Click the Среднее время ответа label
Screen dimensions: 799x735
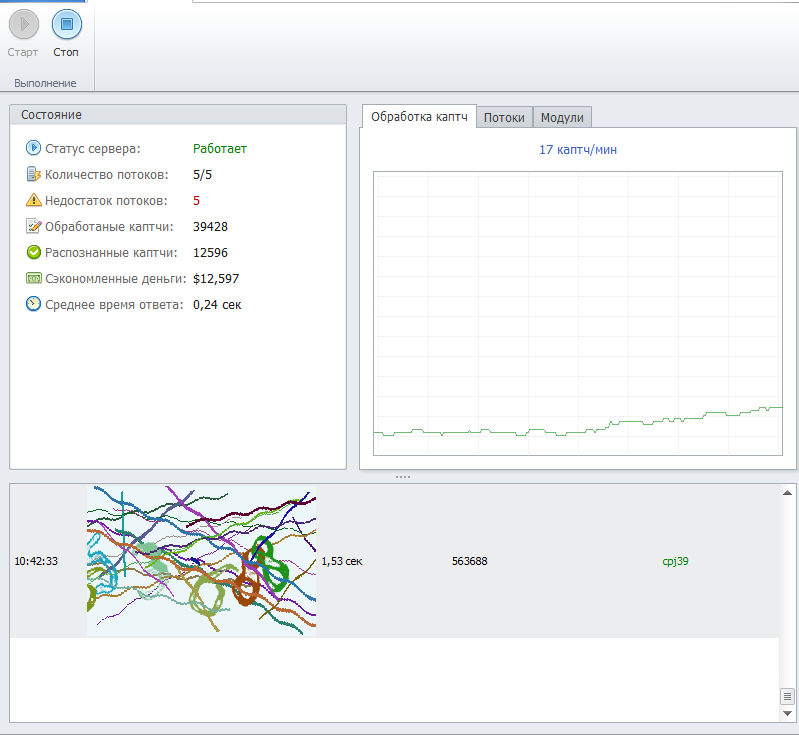(114, 305)
